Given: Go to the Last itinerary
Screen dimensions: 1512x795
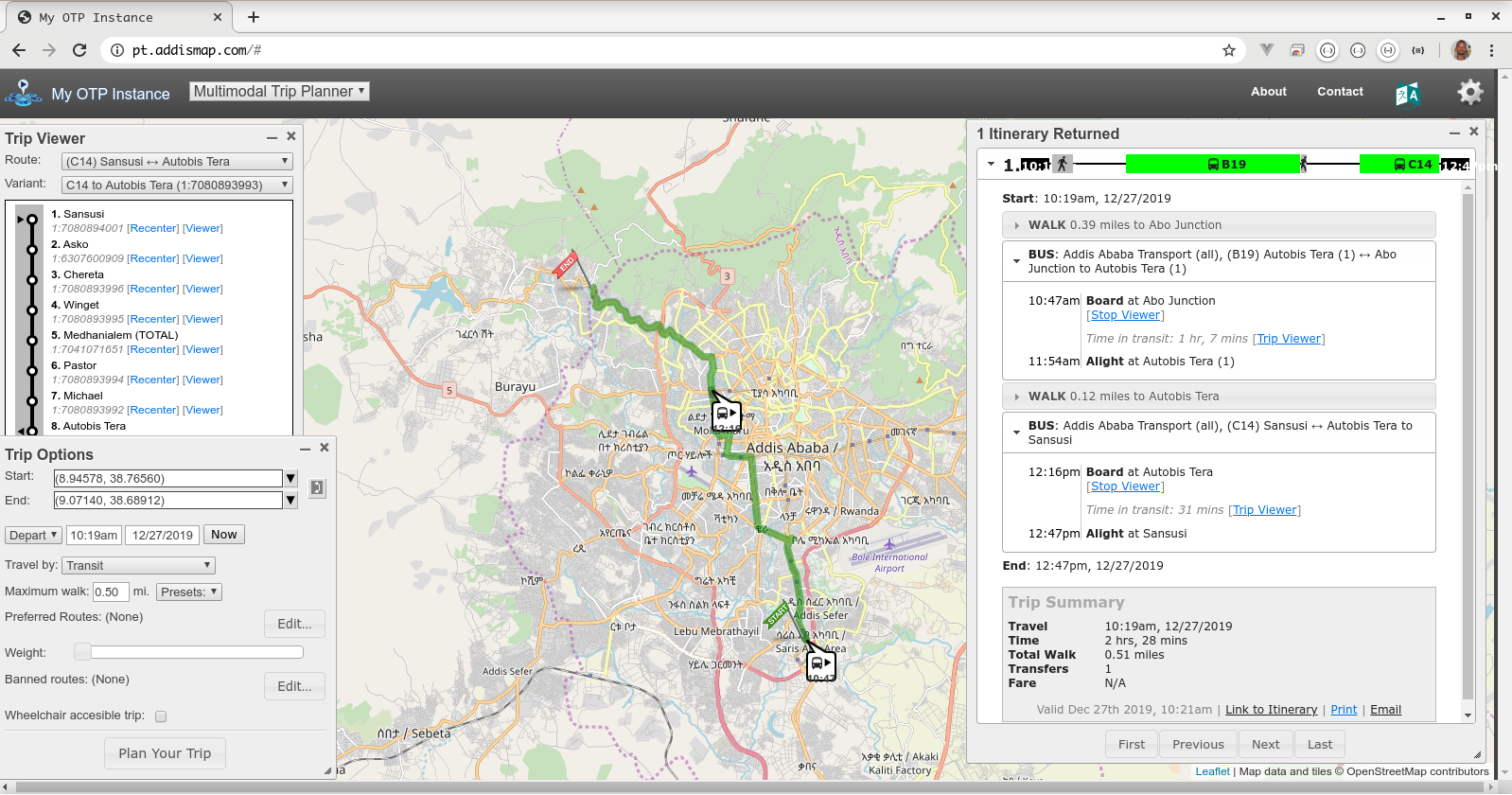Looking at the screenshot, I should coord(1320,744).
